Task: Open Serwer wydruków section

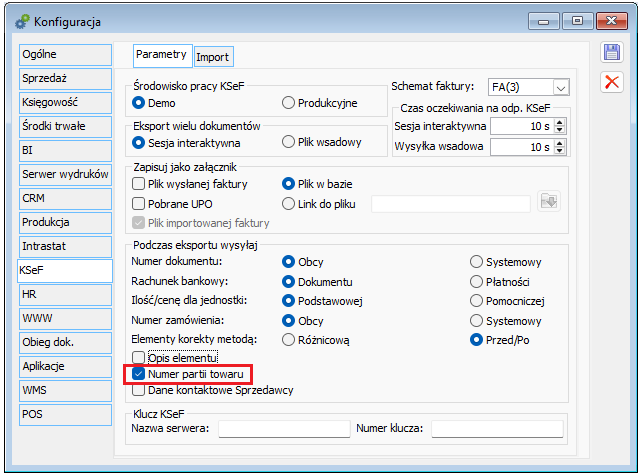Action: 65,175
